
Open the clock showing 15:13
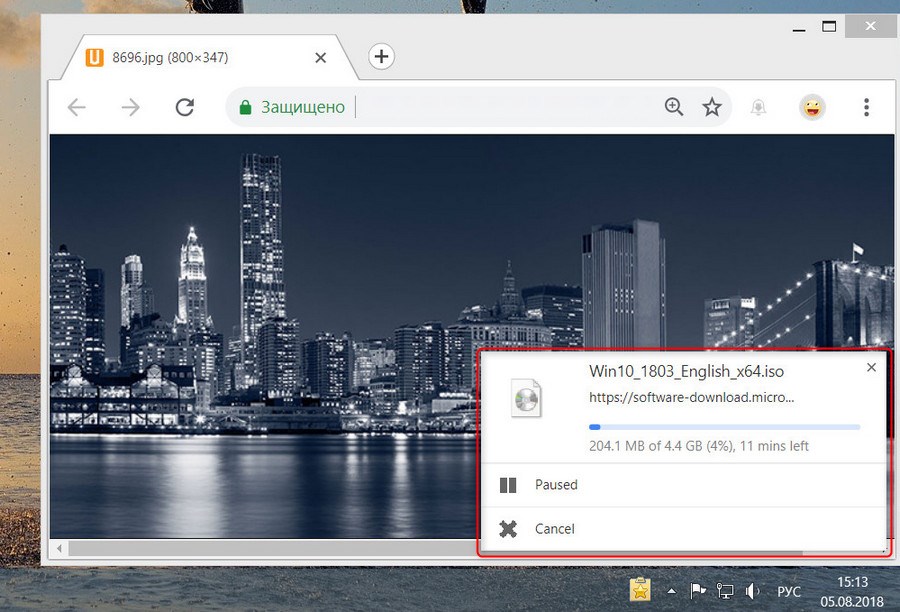852,592
